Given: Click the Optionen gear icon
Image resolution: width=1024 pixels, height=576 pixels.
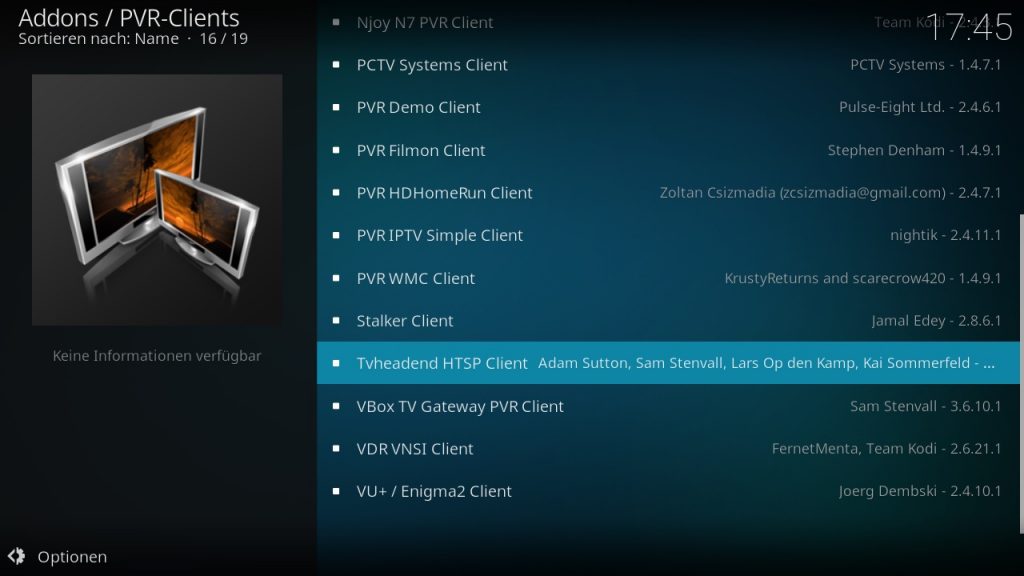Looking at the screenshot, I should pyautogui.click(x=16, y=556).
